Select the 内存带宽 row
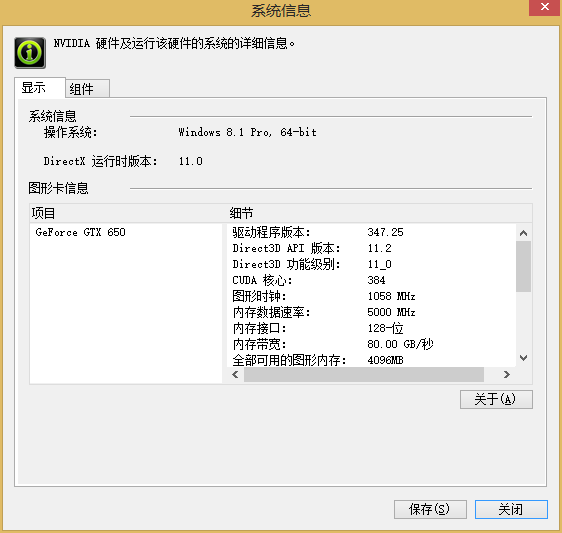The height and width of the screenshot is (533, 562). [x=371, y=344]
